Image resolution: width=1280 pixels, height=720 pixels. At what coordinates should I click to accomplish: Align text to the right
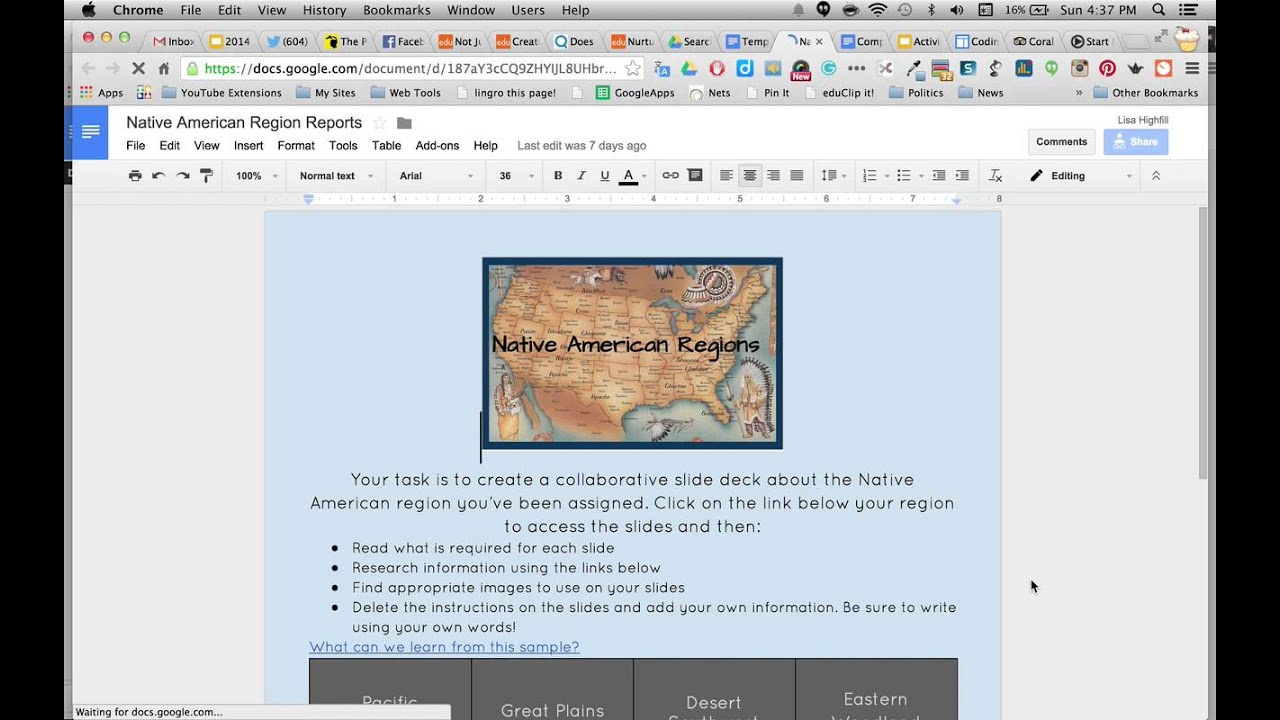point(773,175)
